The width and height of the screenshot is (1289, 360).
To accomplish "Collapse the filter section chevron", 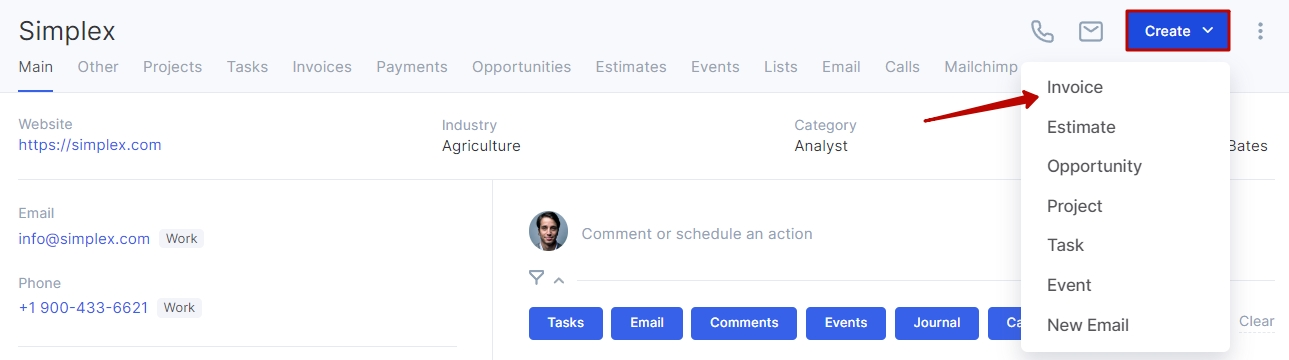I will point(558,280).
